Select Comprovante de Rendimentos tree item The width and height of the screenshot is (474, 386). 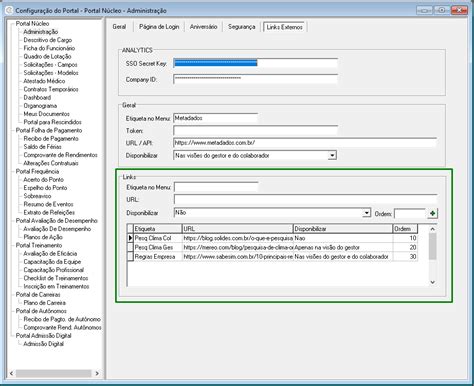click(x=60, y=155)
